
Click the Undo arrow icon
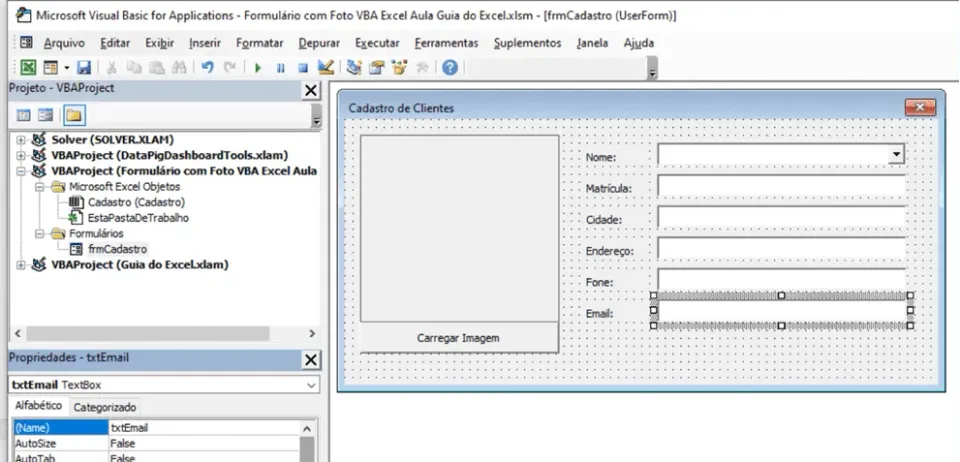(x=208, y=67)
